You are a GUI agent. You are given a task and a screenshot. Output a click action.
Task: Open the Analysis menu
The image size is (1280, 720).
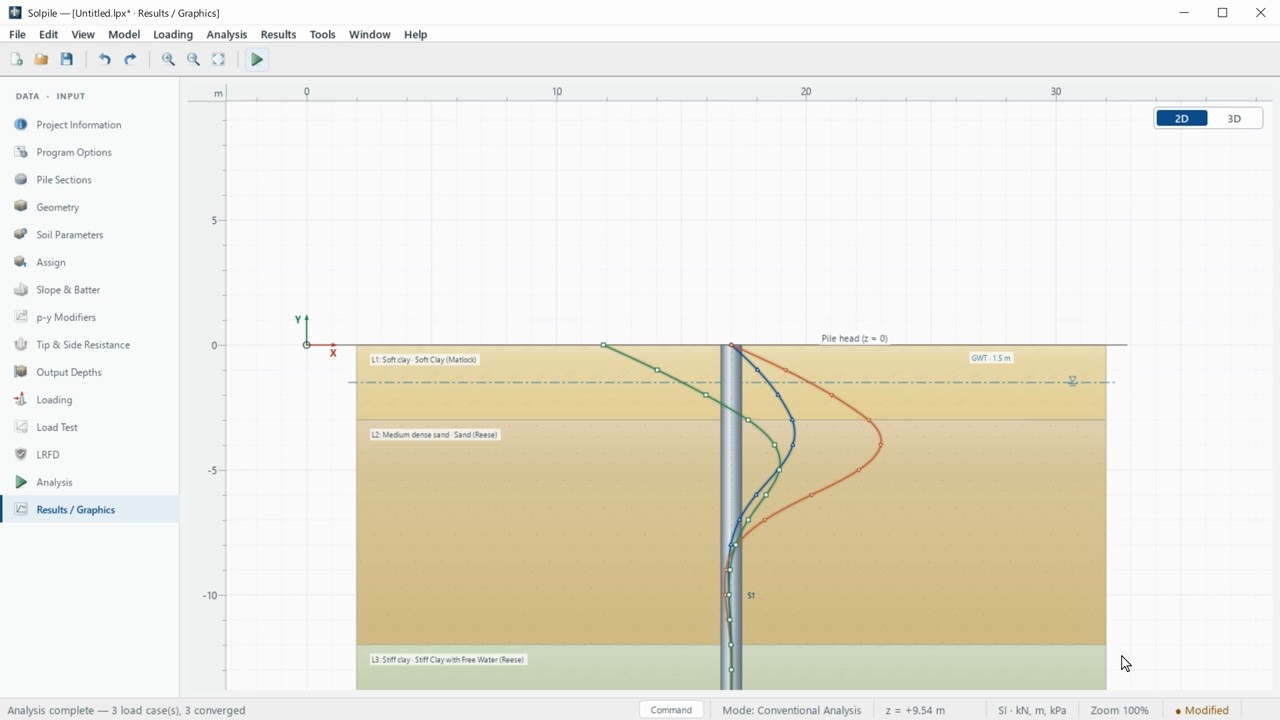tap(227, 34)
